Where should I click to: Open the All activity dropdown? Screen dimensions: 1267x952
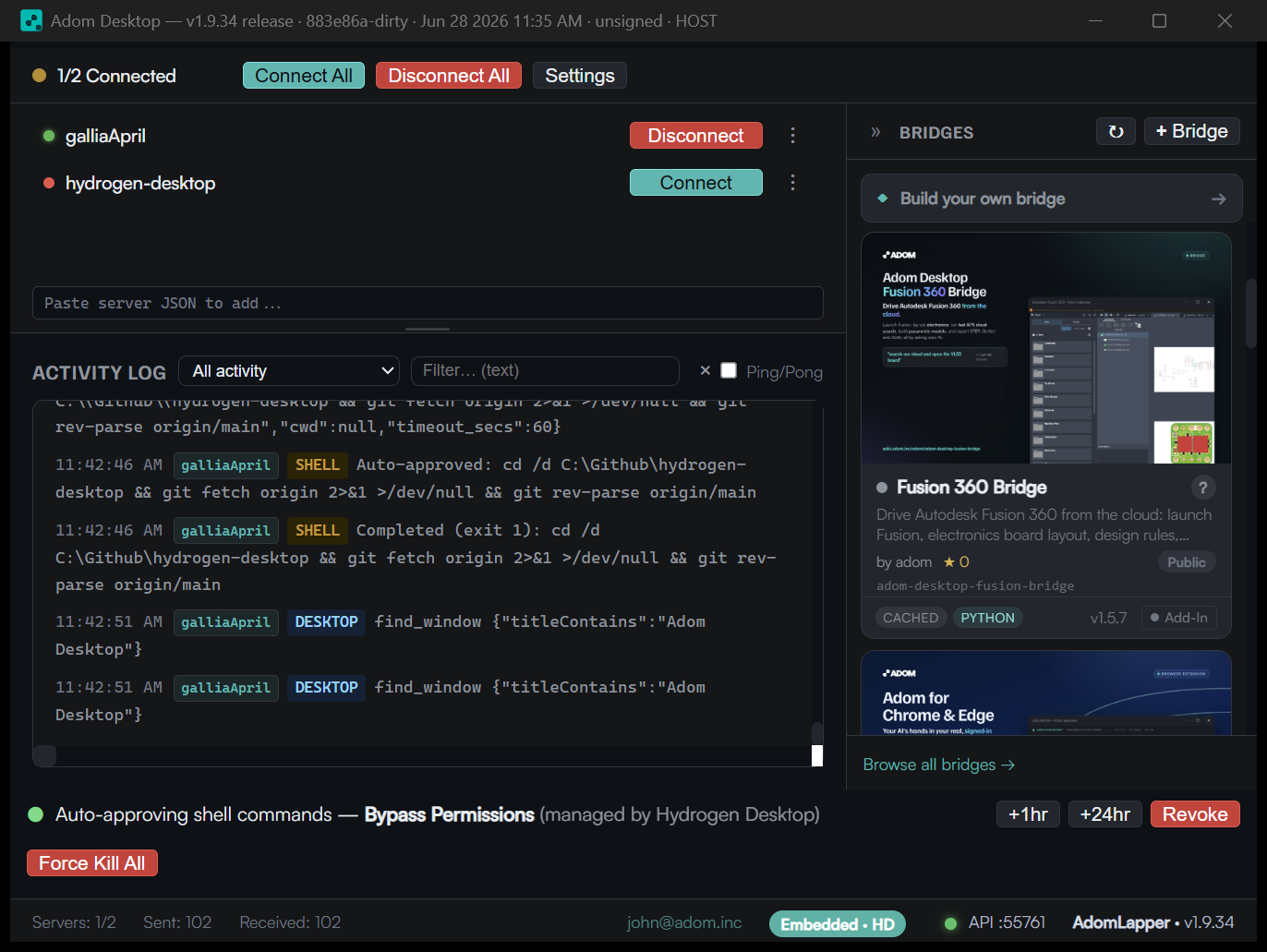(289, 371)
